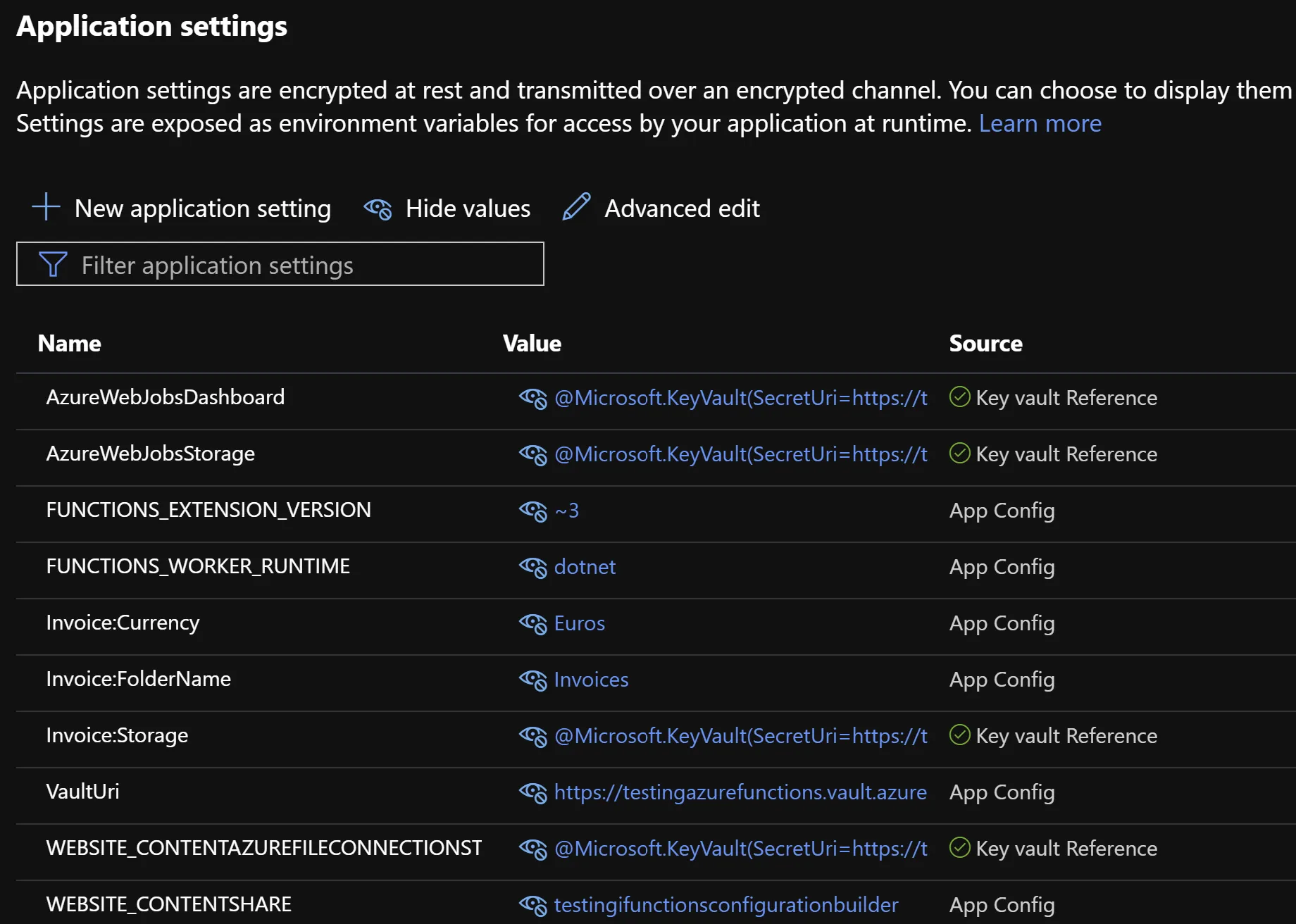Click the eye icon next to the dotnet value
Image resolution: width=1296 pixels, height=924 pixels.
pyautogui.click(x=534, y=568)
